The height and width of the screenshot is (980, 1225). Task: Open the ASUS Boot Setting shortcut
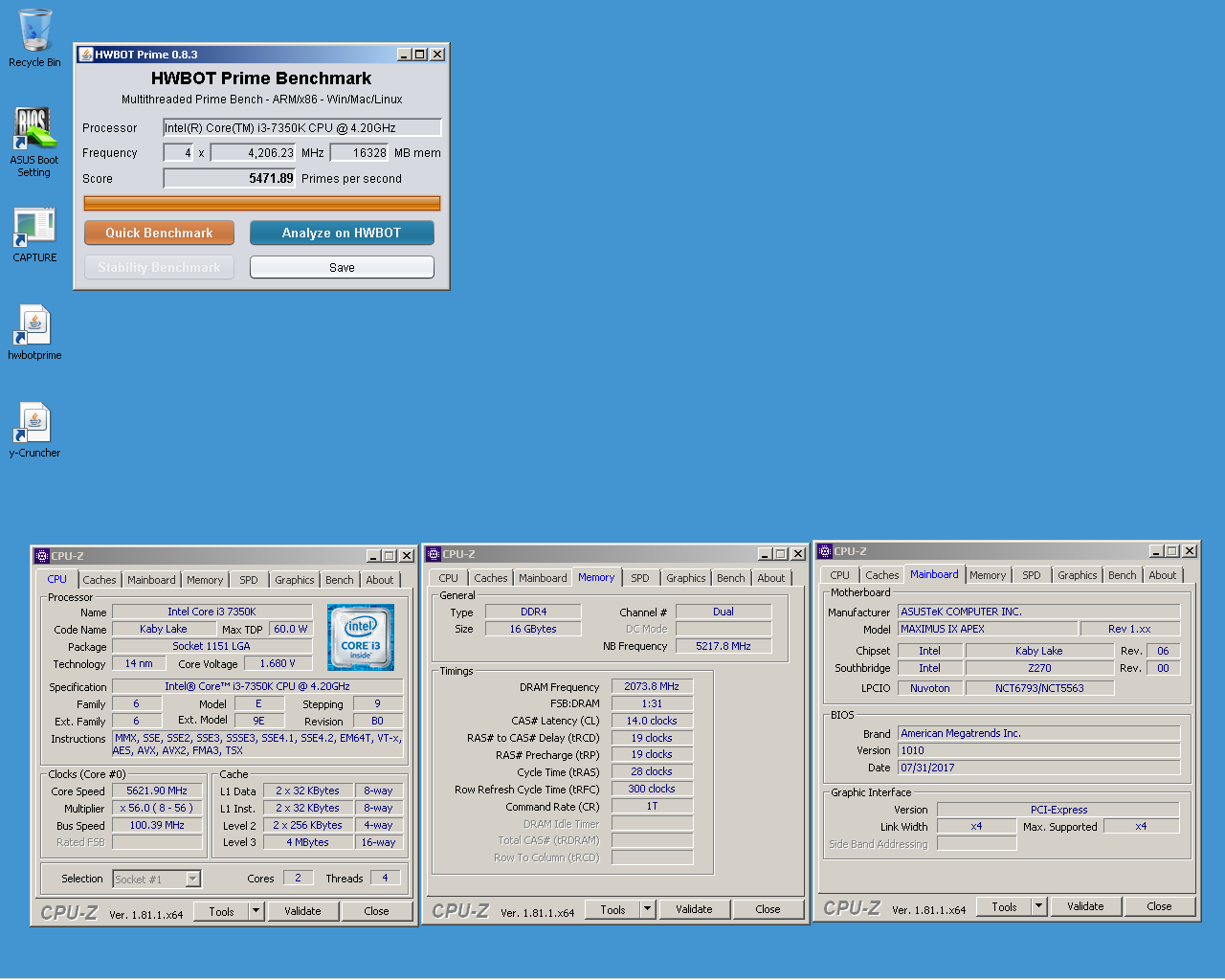34,142
